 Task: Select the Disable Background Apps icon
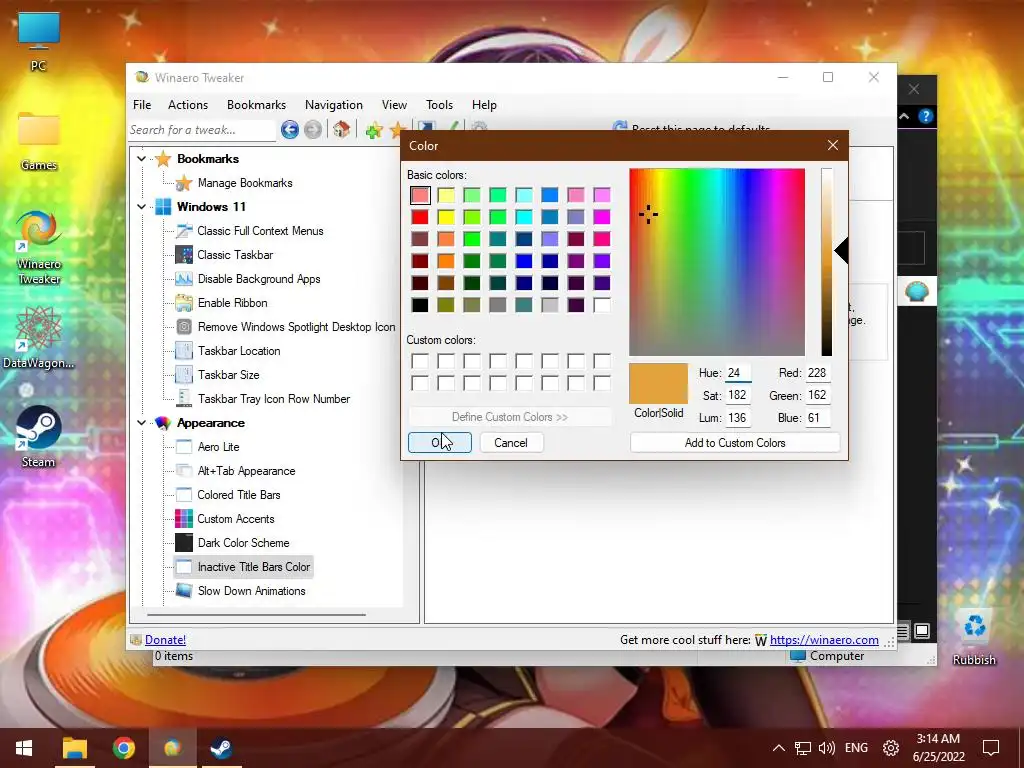coord(184,279)
